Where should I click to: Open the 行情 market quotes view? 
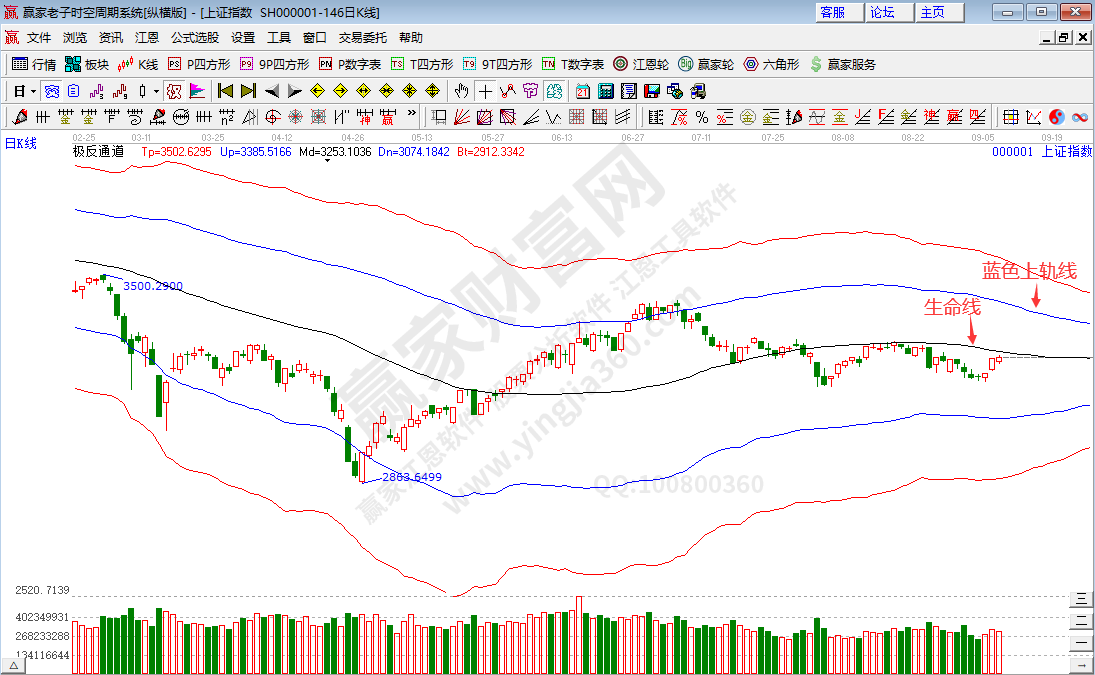33,64
